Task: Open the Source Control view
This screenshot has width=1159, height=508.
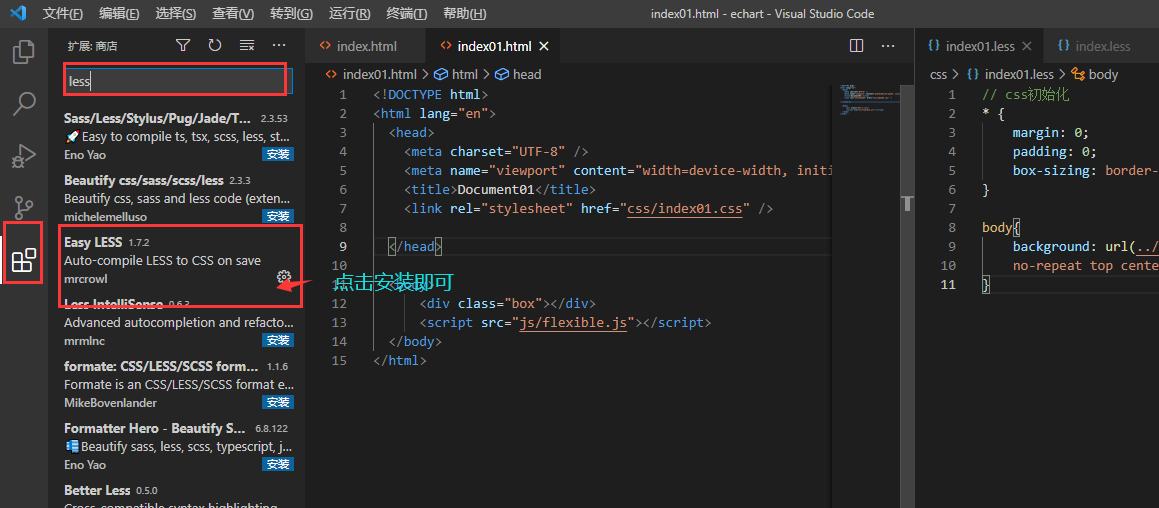Action: tap(24, 208)
